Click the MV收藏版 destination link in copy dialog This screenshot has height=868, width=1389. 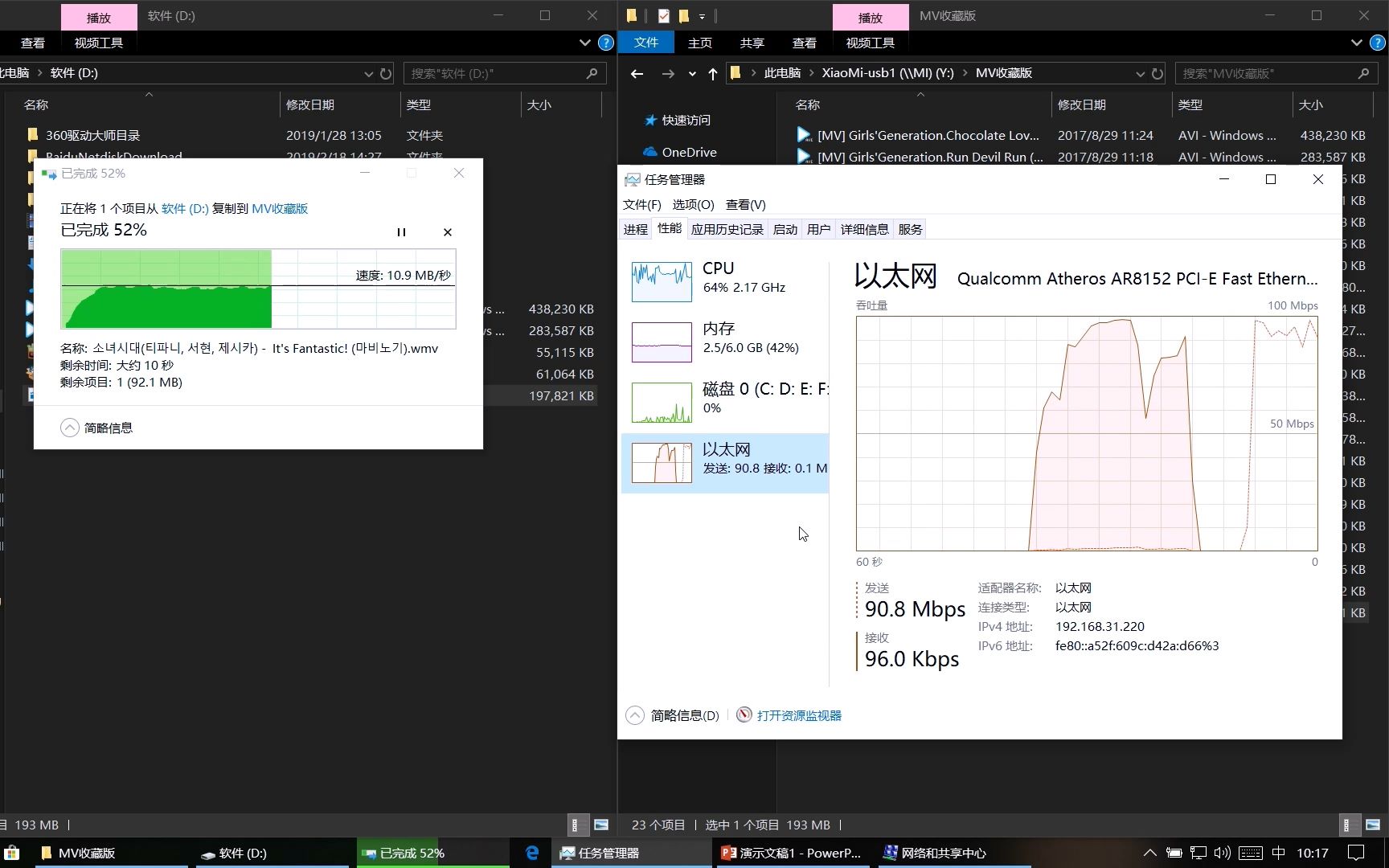(280, 208)
